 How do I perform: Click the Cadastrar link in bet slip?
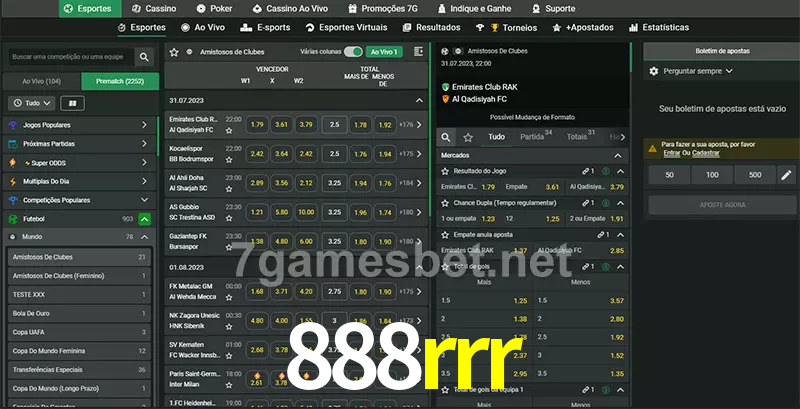(705, 153)
